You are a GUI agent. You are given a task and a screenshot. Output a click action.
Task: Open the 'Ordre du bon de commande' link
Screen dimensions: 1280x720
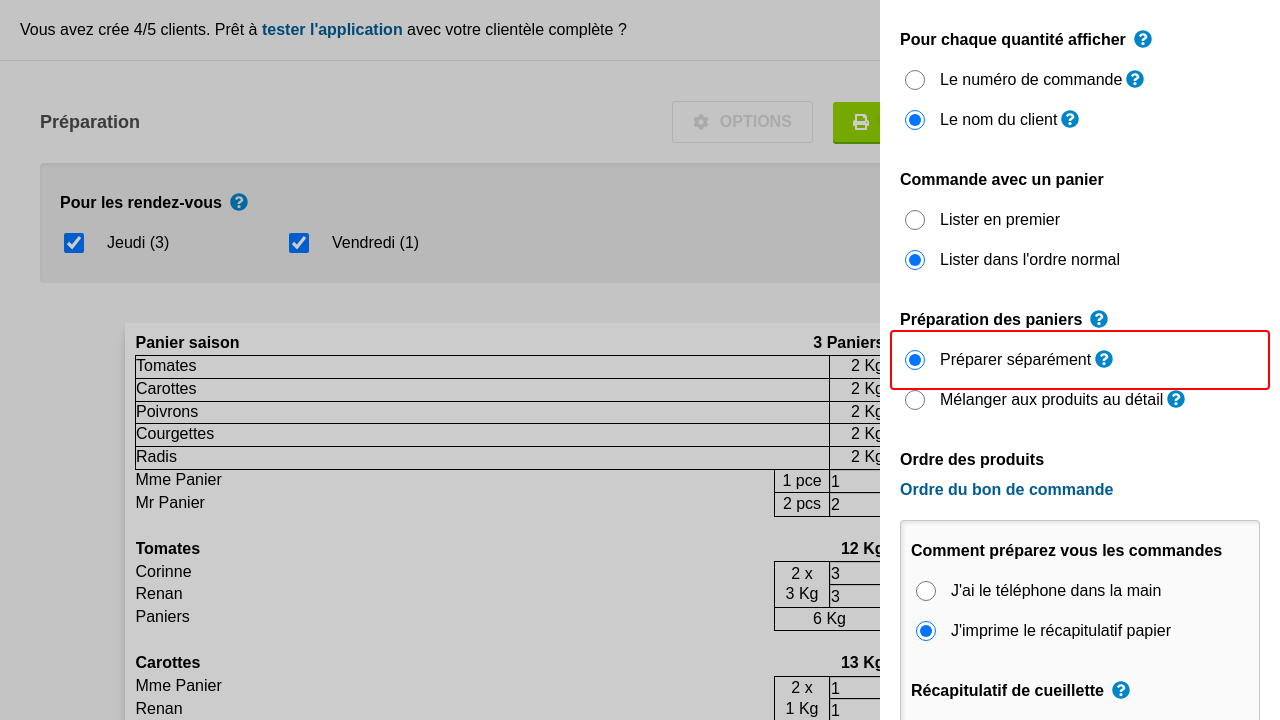click(1006, 490)
